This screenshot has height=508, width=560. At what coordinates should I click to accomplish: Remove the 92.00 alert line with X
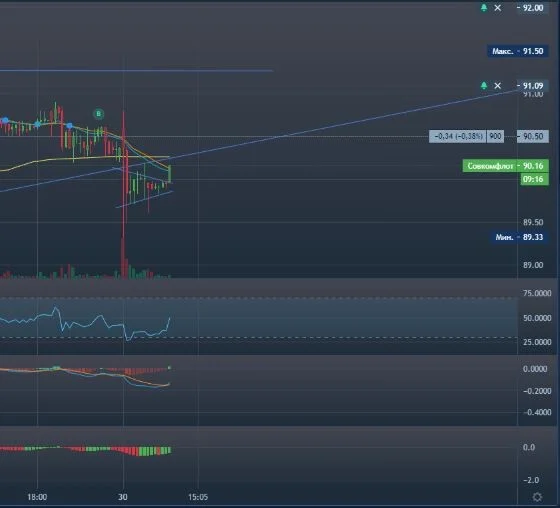(498, 8)
